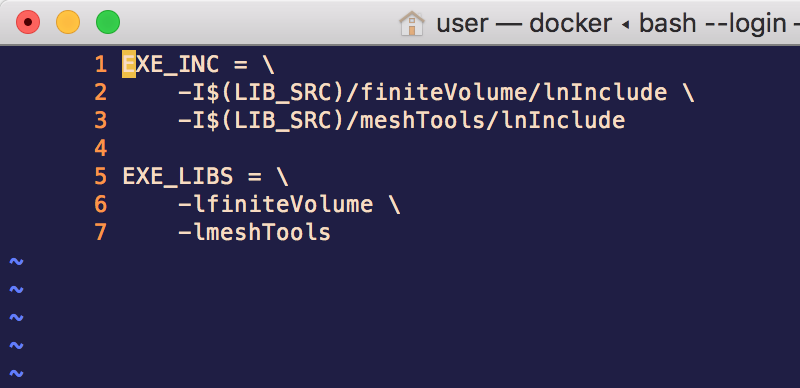Click the green zoom window button
800x388 pixels.
108,23
